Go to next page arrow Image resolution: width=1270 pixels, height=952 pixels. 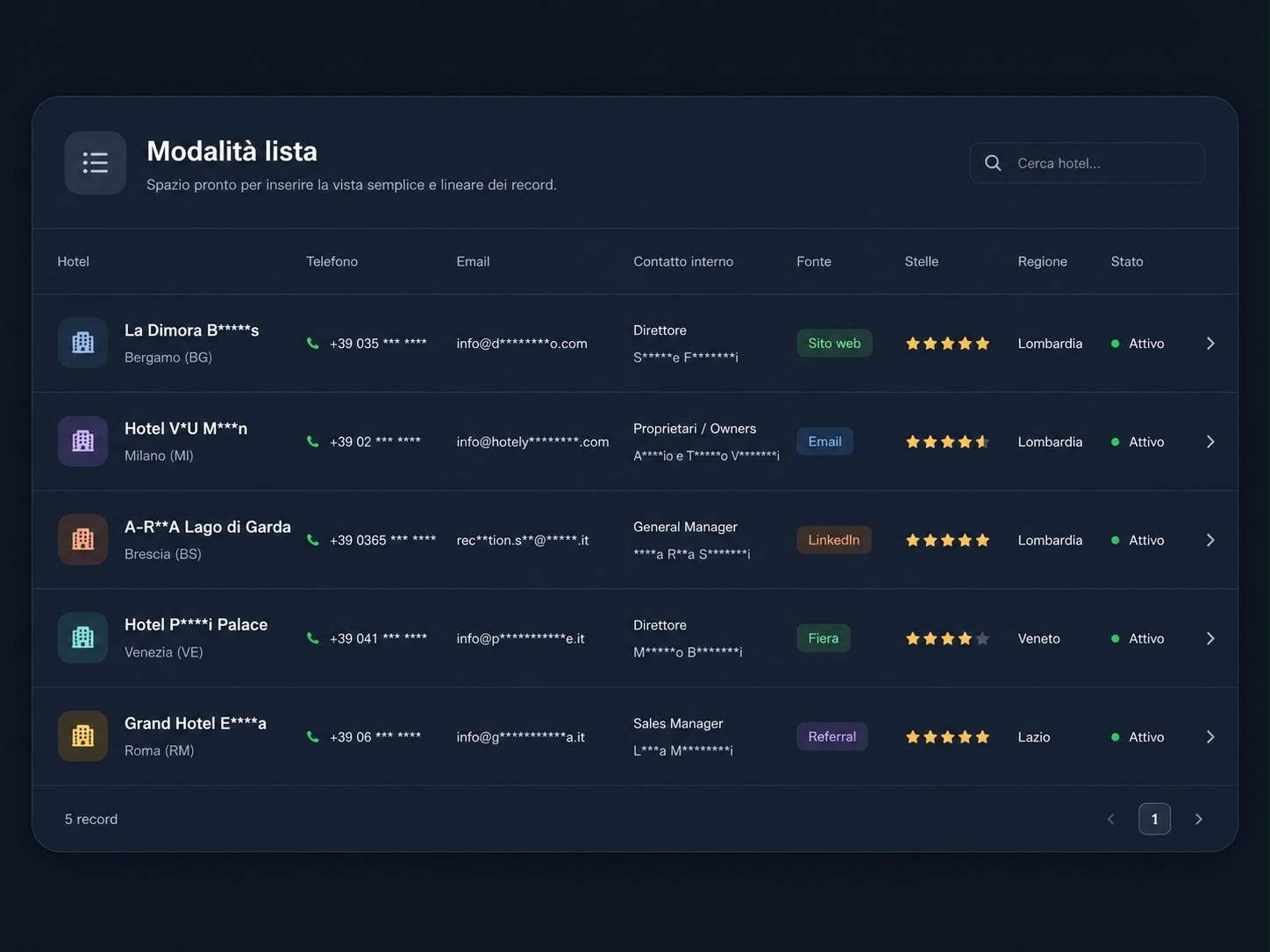[1199, 819]
